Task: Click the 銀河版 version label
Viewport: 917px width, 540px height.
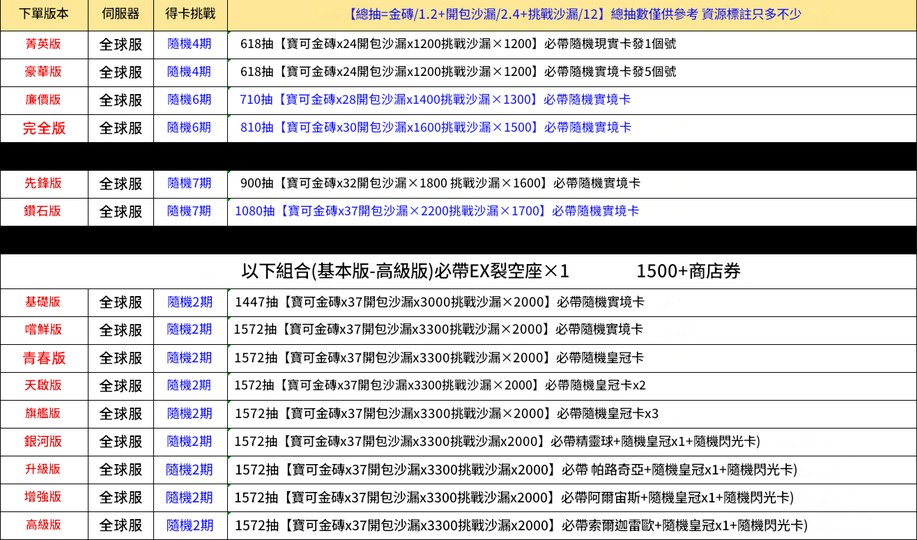Action: pos(43,441)
